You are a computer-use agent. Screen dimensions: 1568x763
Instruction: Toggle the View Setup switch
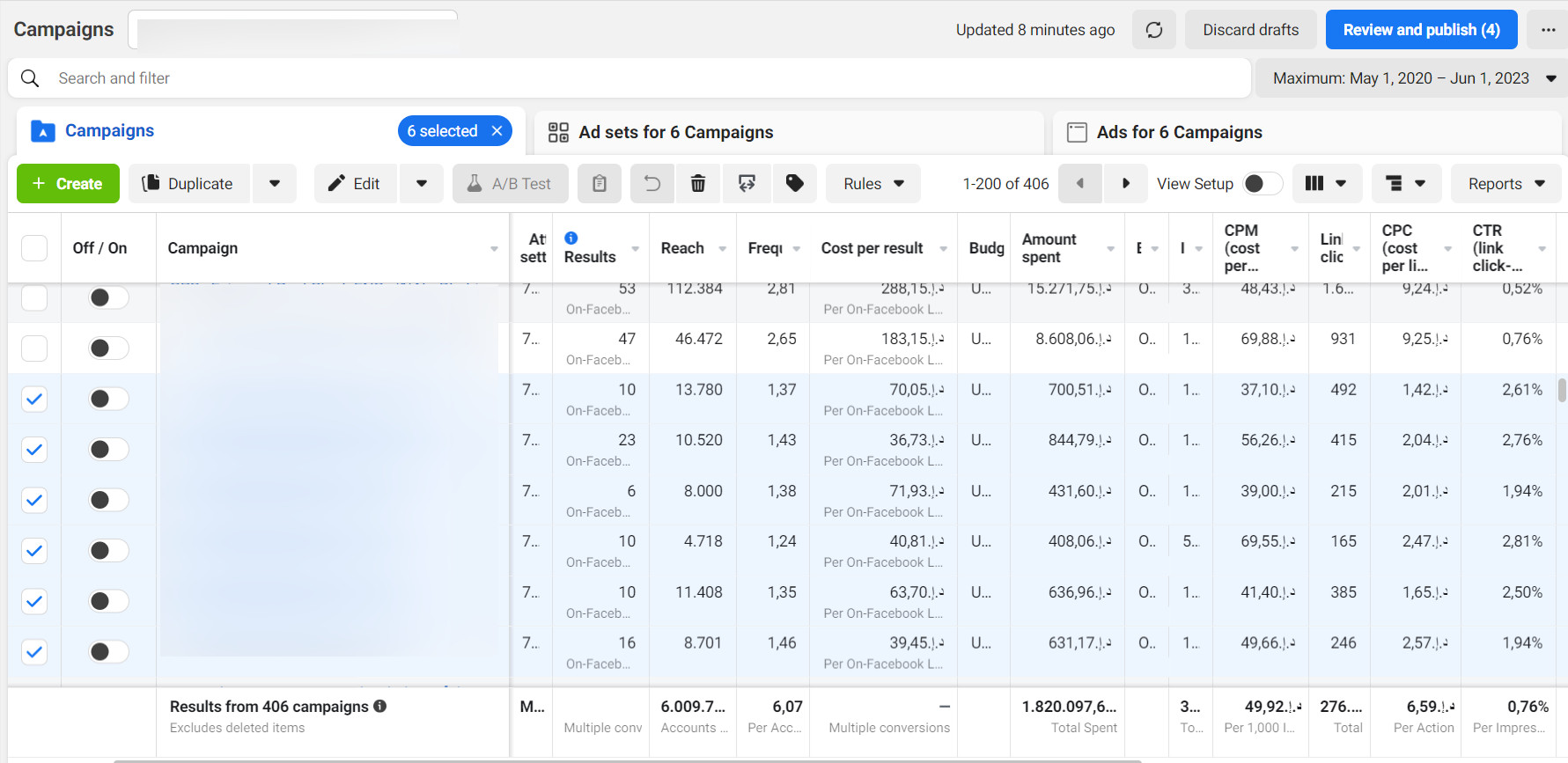(1262, 183)
